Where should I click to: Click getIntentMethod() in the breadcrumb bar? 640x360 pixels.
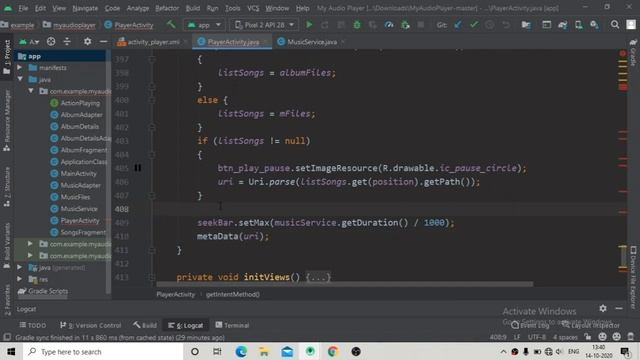click(233, 294)
